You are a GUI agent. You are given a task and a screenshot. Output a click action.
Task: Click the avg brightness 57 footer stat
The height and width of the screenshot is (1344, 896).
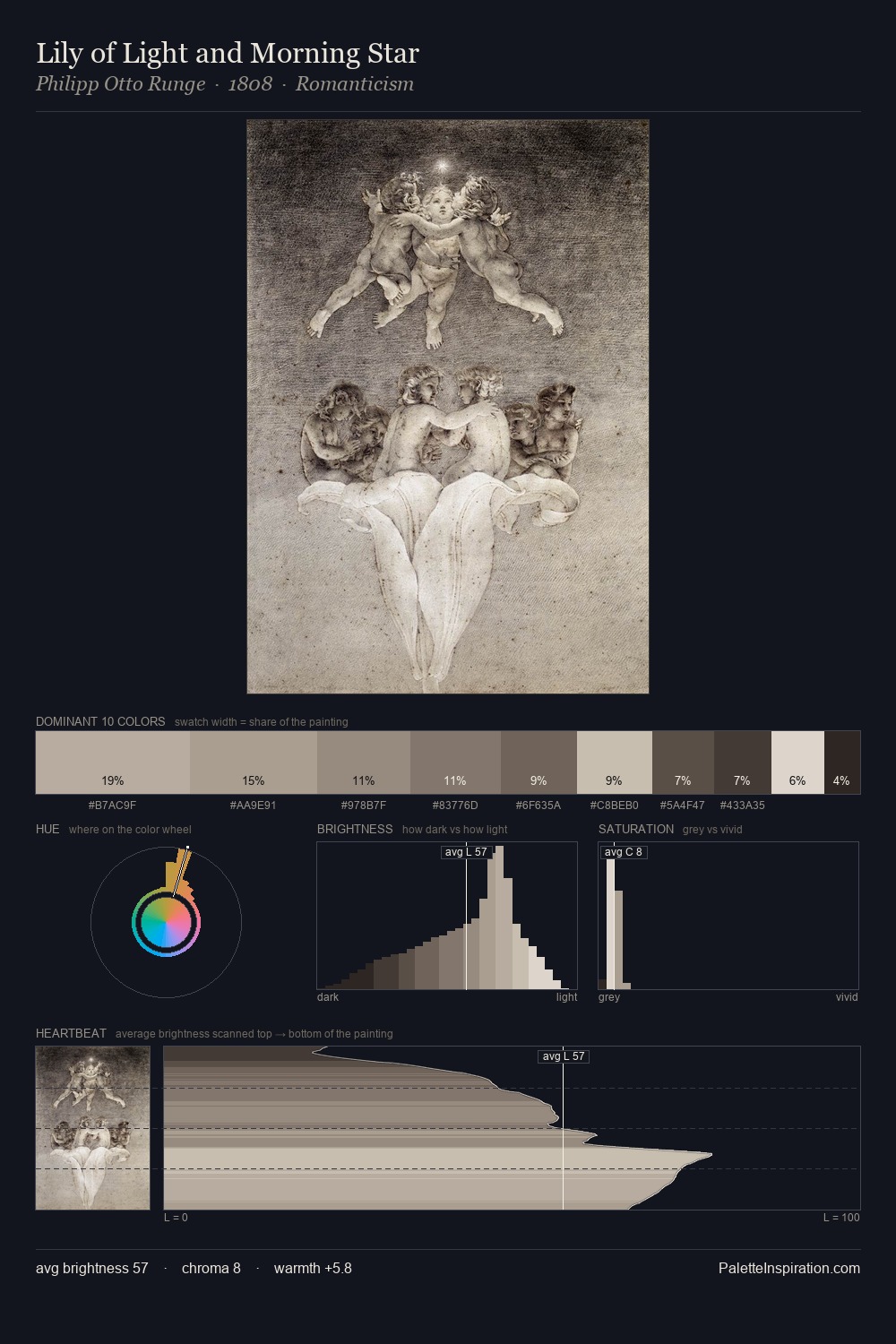tap(92, 1269)
